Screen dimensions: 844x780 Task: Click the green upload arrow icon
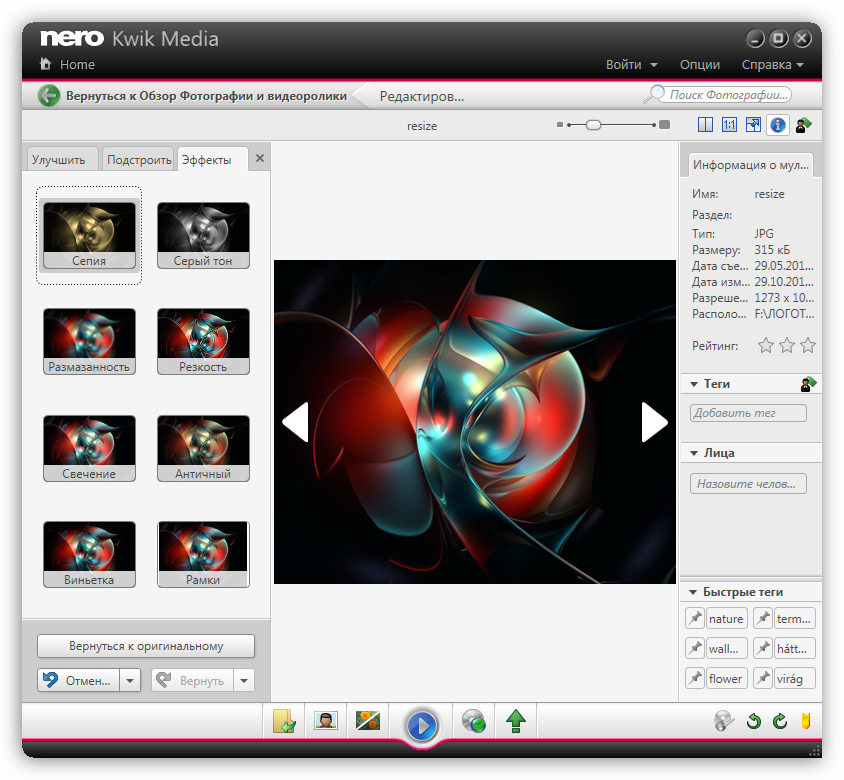(x=516, y=721)
